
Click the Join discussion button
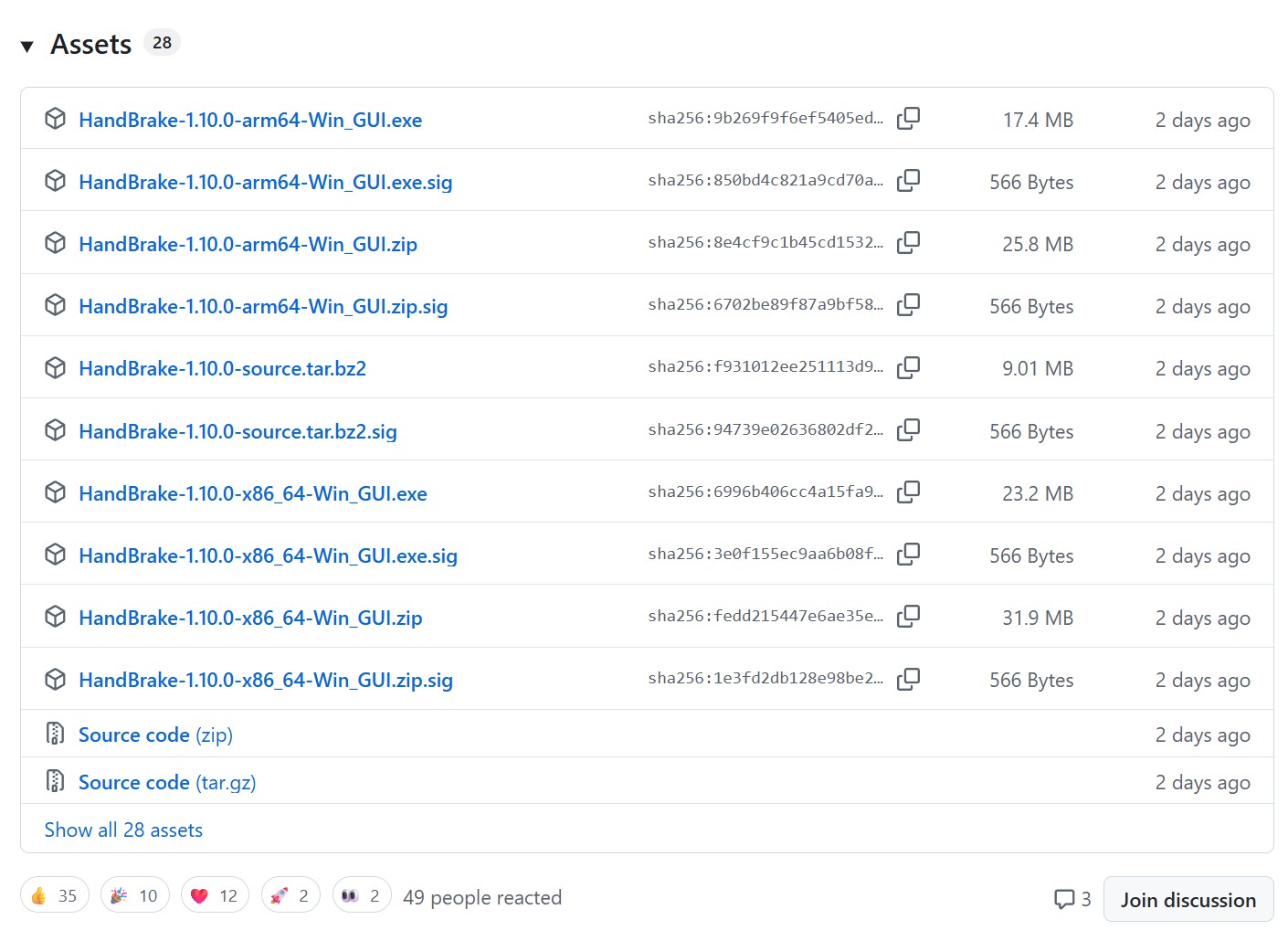point(1188,899)
